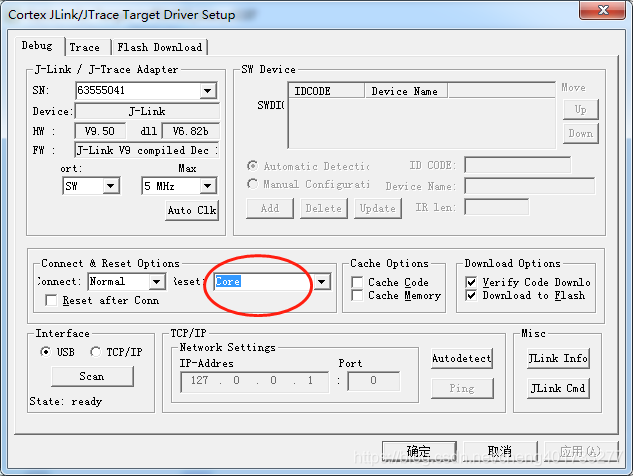Toggle Download to Flash checkbox
The width and height of the screenshot is (633, 476).
point(471,296)
